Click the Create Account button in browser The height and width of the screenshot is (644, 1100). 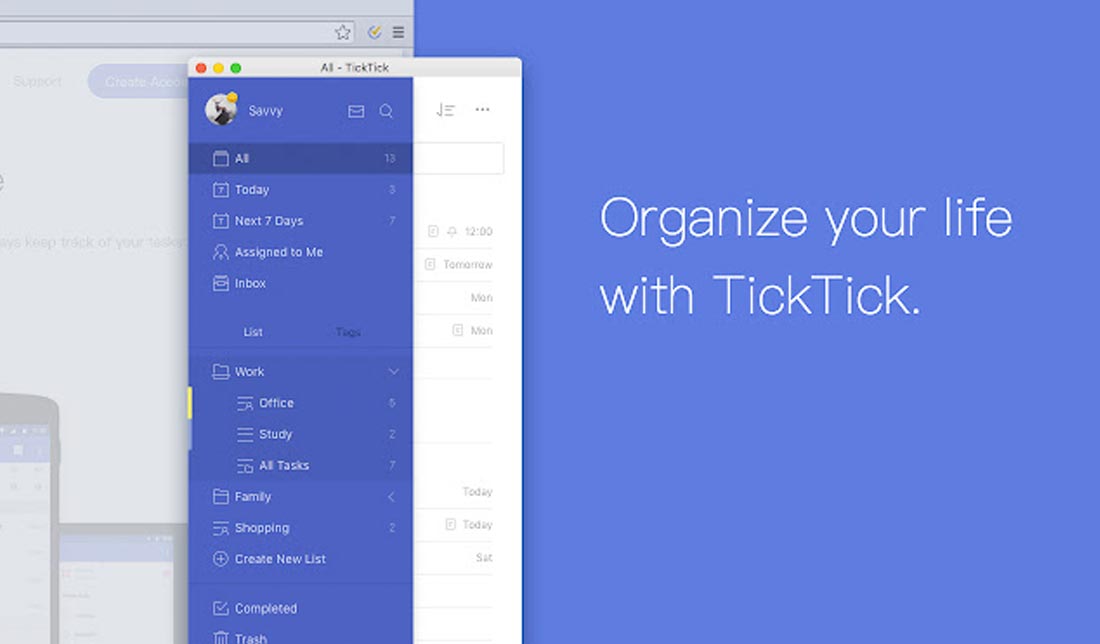(140, 81)
